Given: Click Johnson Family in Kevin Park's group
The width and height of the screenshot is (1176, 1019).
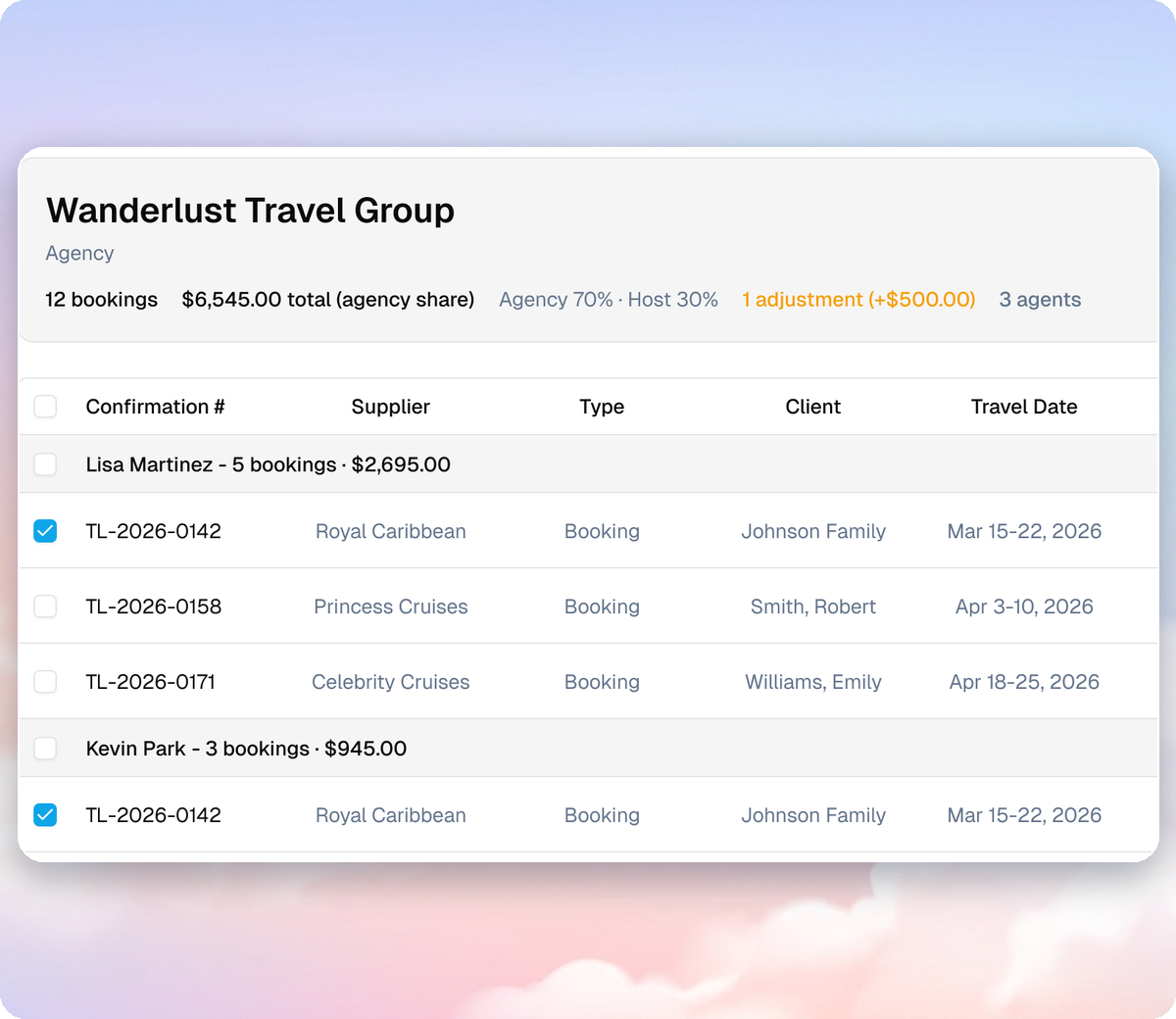Looking at the screenshot, I should tap(813, 815).
